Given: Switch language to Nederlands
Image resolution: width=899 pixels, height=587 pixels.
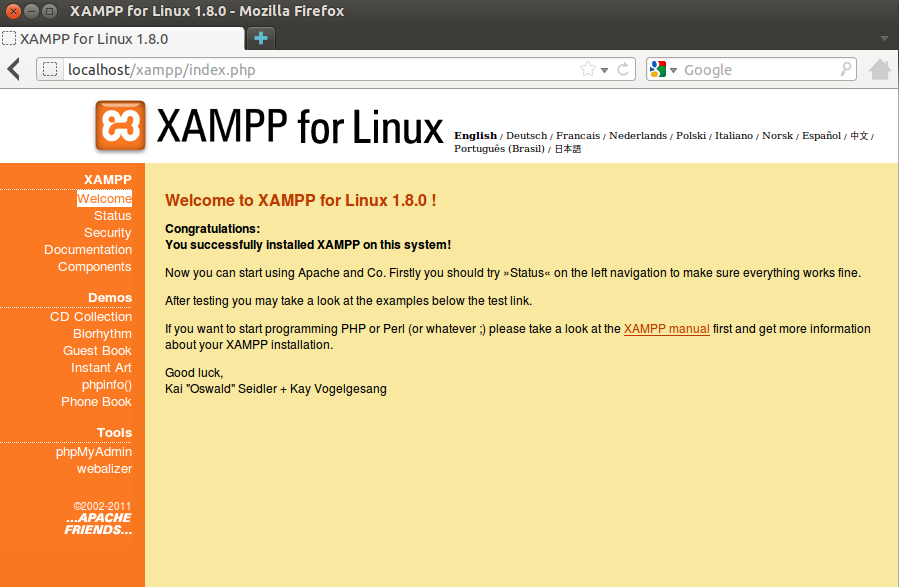Looking at the screenshot, I should (638, 135).
